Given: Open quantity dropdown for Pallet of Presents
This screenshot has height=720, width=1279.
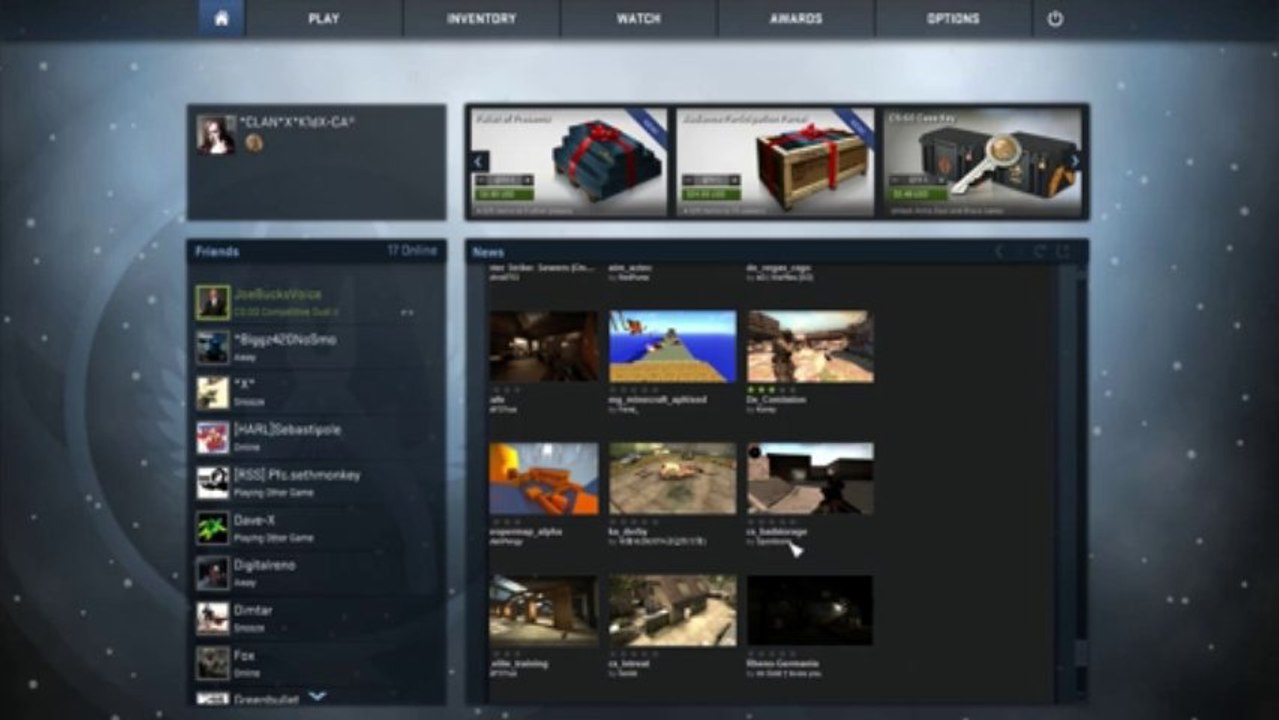Looking at the screenshot, I should click(x=504, y=180).
